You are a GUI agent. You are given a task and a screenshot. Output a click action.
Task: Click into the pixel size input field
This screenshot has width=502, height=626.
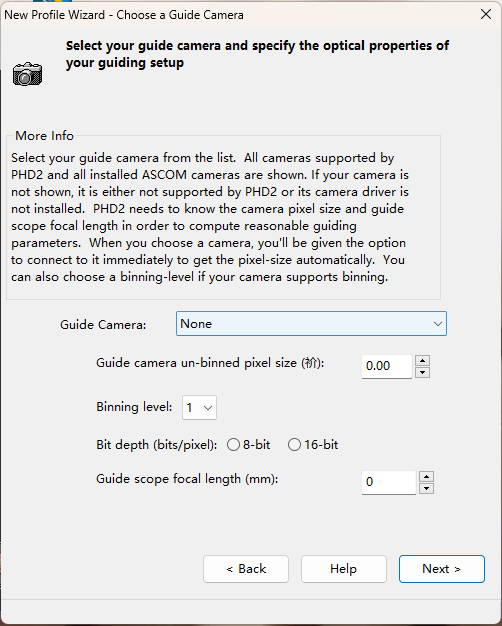coord(387,366)
